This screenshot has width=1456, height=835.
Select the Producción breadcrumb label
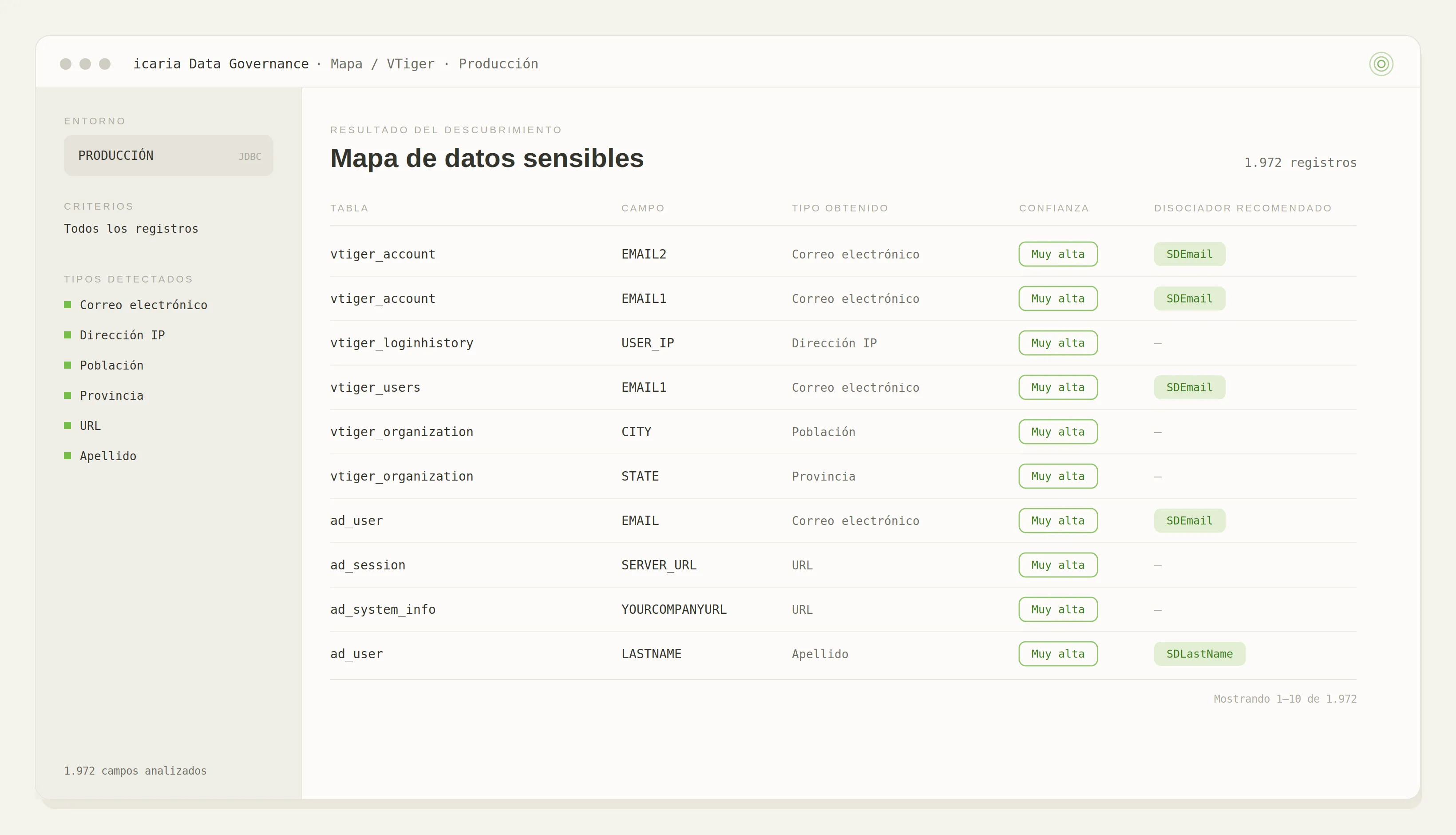click(x=498, y=64)
